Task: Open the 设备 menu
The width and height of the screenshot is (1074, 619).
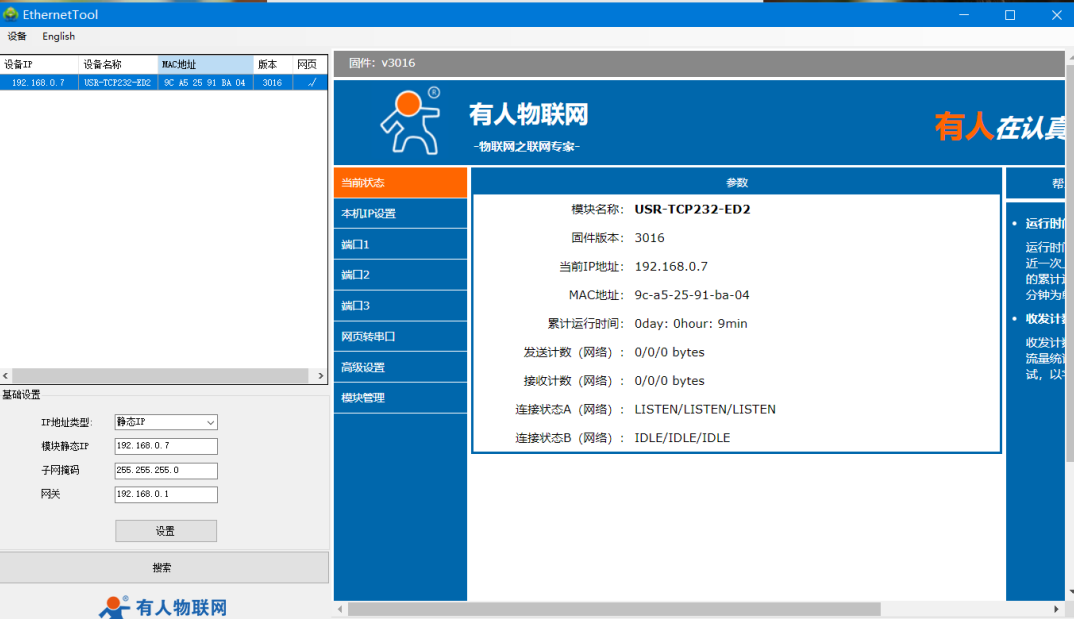Action: [17, 36]
